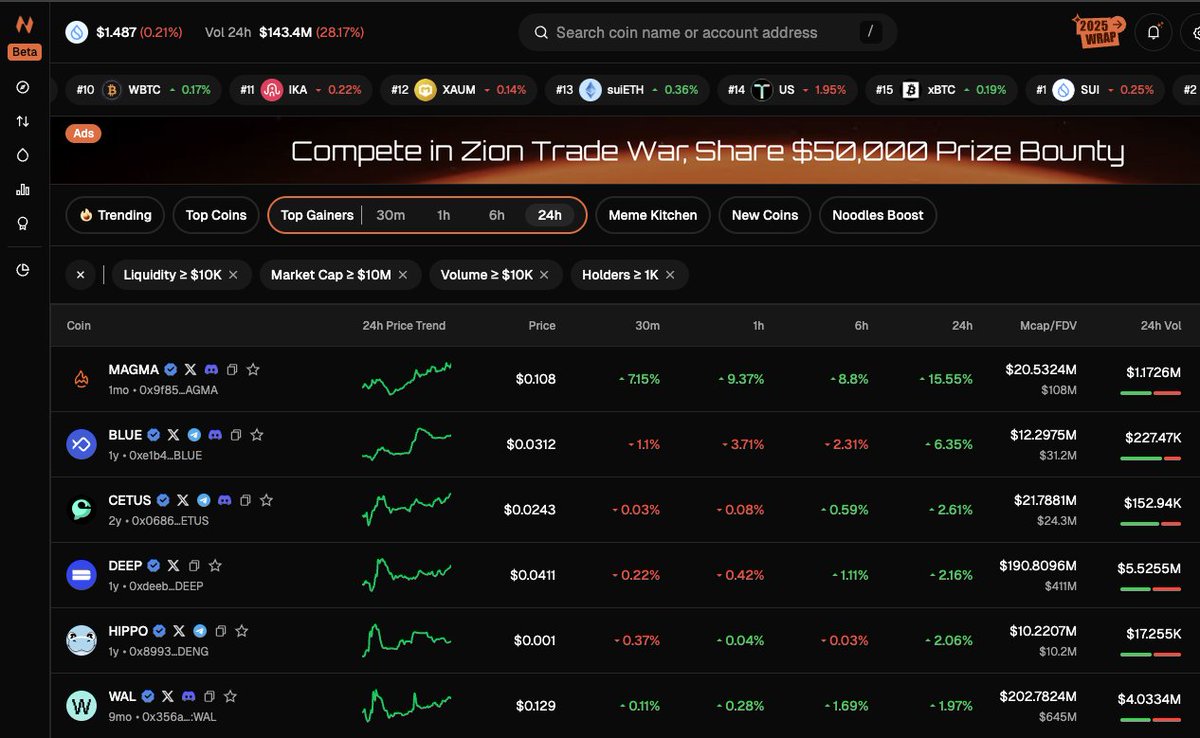Viewport: 1200px width, 738px height.
Task: Click the lightbulb icon in left sidebar
Action: click(x=23, y=223)
